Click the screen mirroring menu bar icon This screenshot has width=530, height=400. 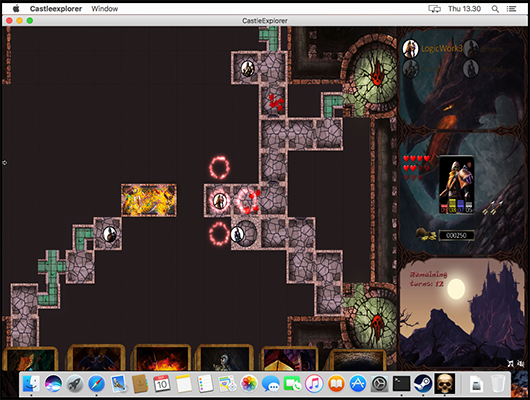(434, 9)
